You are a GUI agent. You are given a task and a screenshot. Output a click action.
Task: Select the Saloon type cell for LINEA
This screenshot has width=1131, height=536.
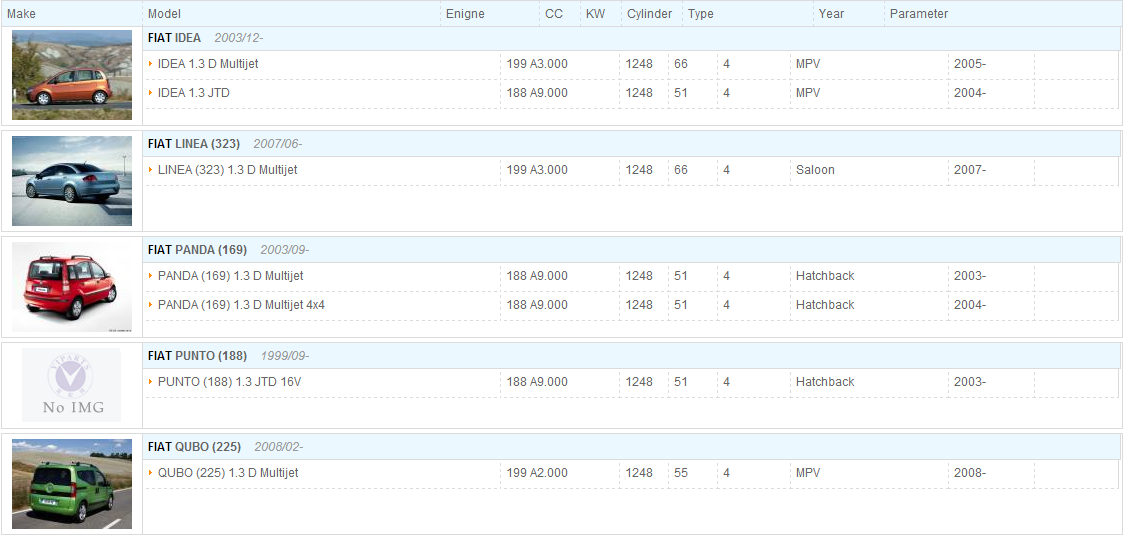815,170
